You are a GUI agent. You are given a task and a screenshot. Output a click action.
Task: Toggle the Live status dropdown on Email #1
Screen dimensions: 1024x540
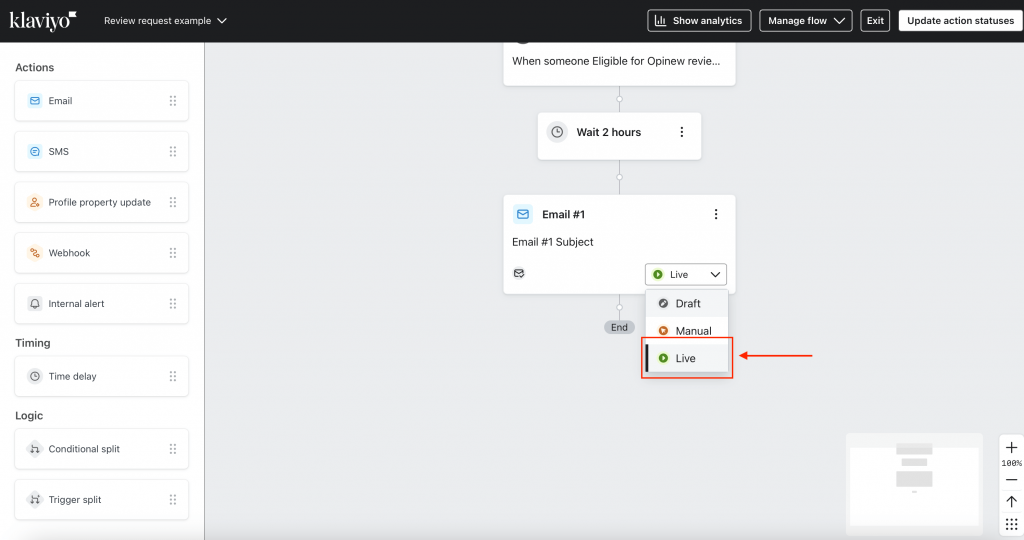coord(686,274)
